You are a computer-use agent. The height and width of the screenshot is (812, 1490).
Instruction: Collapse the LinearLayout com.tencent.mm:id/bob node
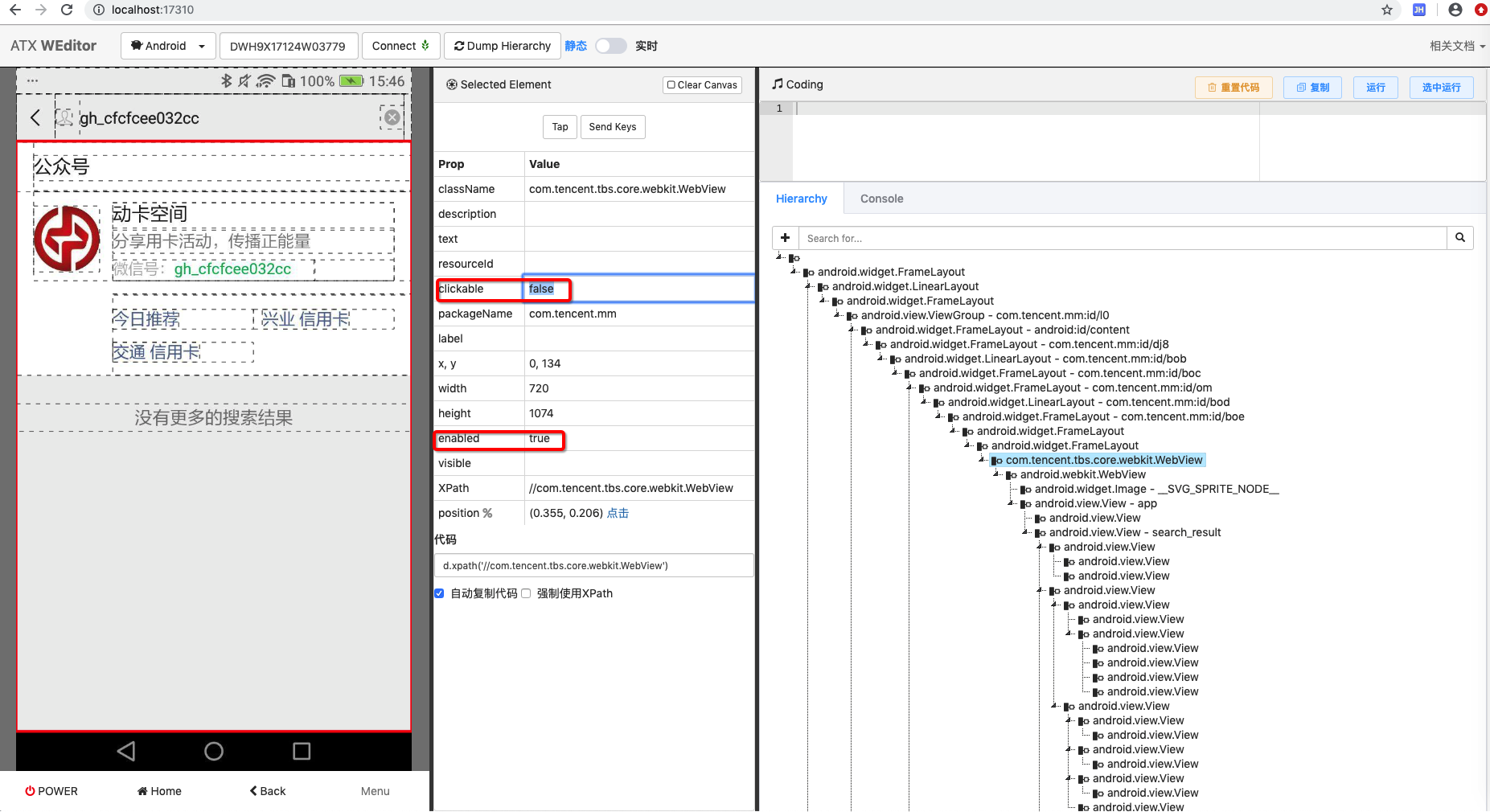click(882, 359)
